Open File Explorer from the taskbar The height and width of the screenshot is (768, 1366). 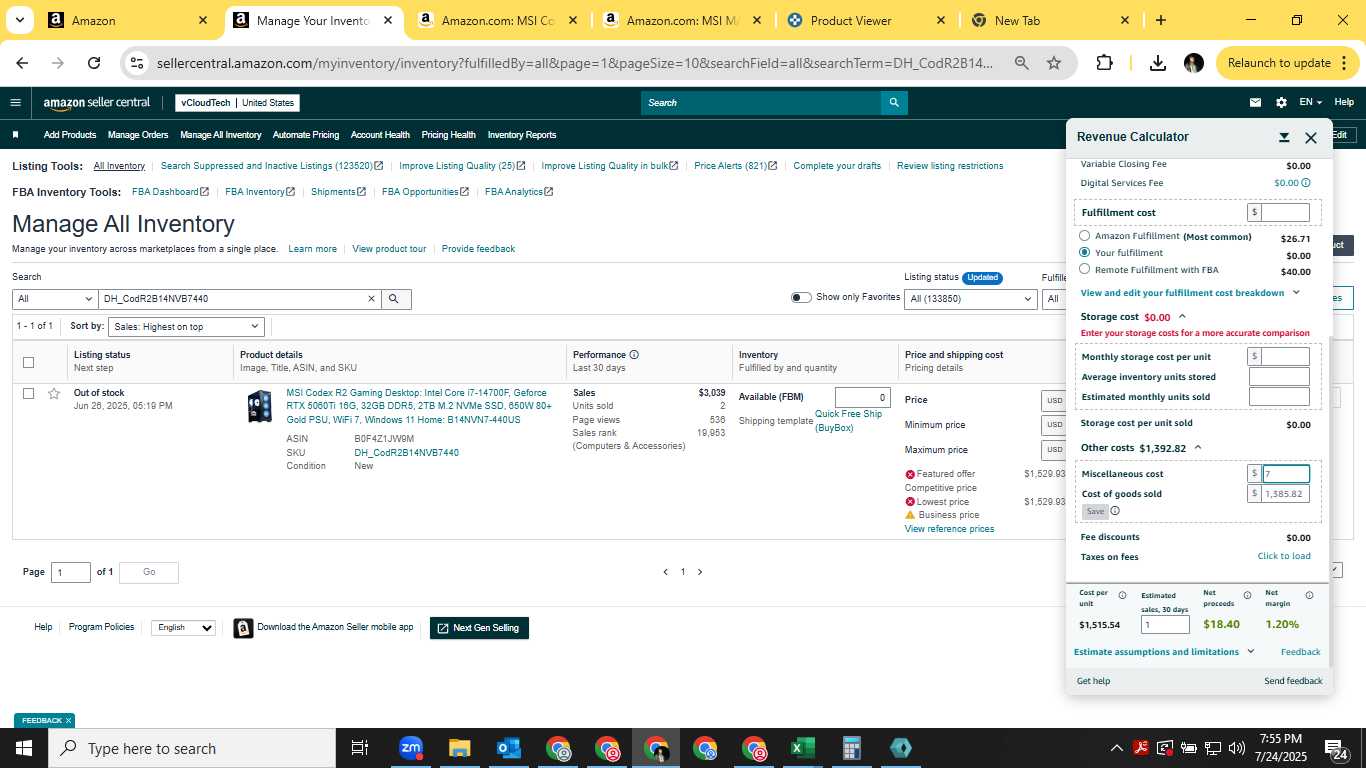coord(460,748)
